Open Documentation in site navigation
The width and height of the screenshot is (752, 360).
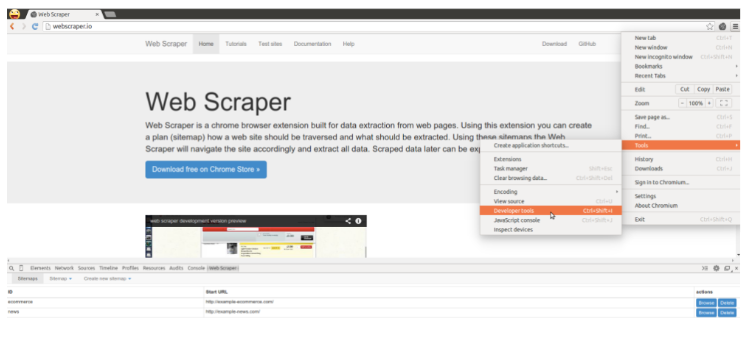coord(312,44)
